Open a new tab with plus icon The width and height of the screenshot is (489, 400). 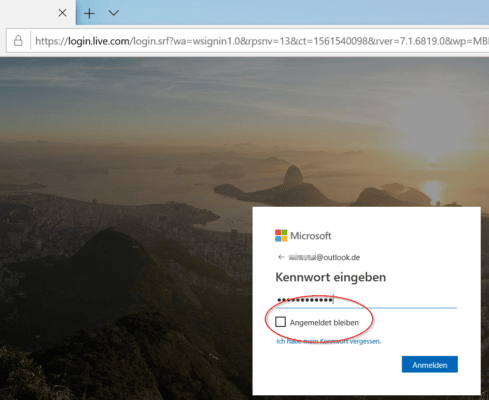click(89, 13)
